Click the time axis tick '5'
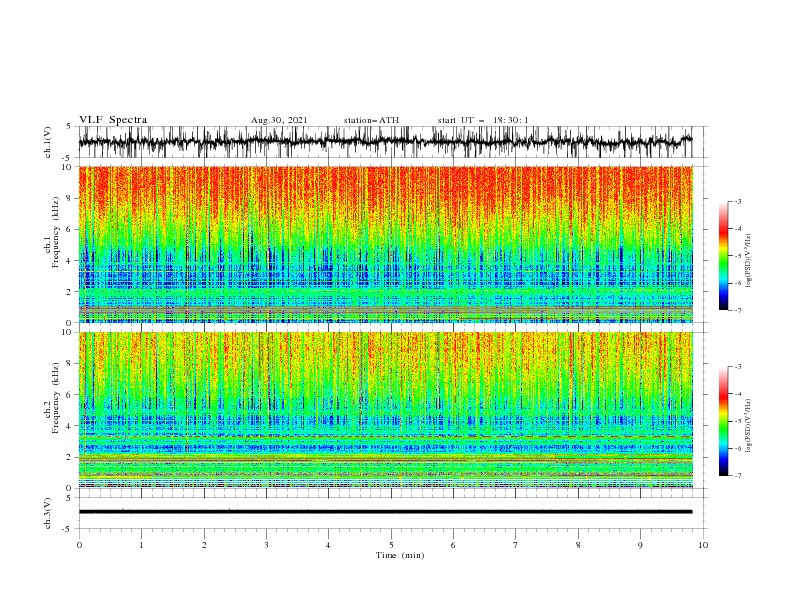Screen dimensions: 792x612 pyautogui.click(x=391, y=545)
